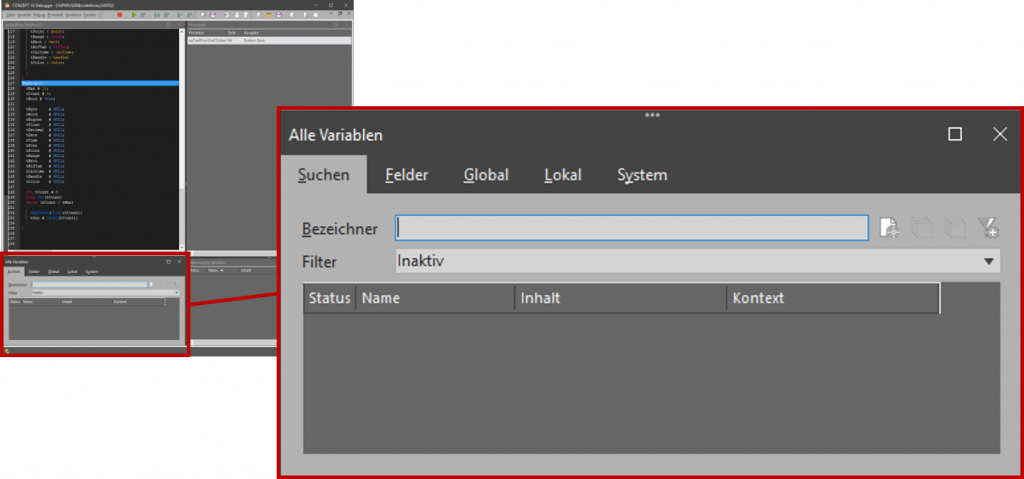Sort by the Name column header
The image size is (1024, 479).
(x=435, y=298)
